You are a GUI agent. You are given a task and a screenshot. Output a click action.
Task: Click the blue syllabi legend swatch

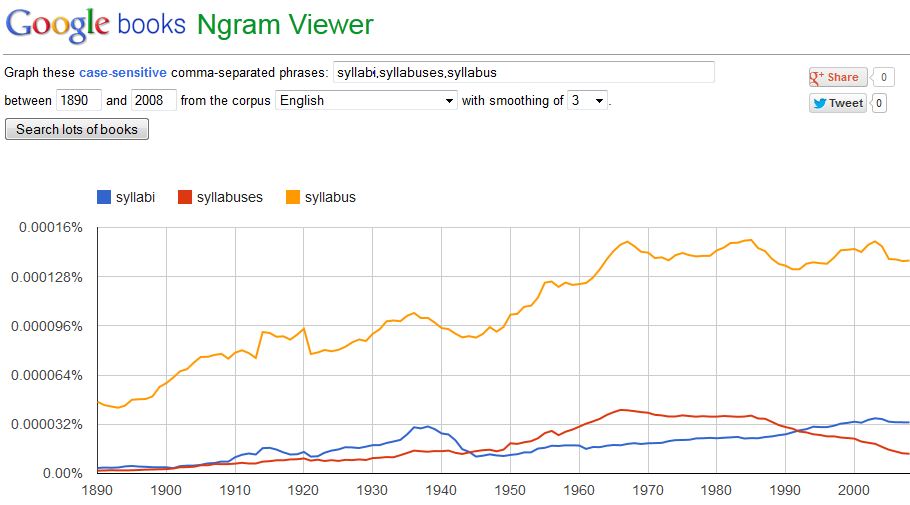103,197
